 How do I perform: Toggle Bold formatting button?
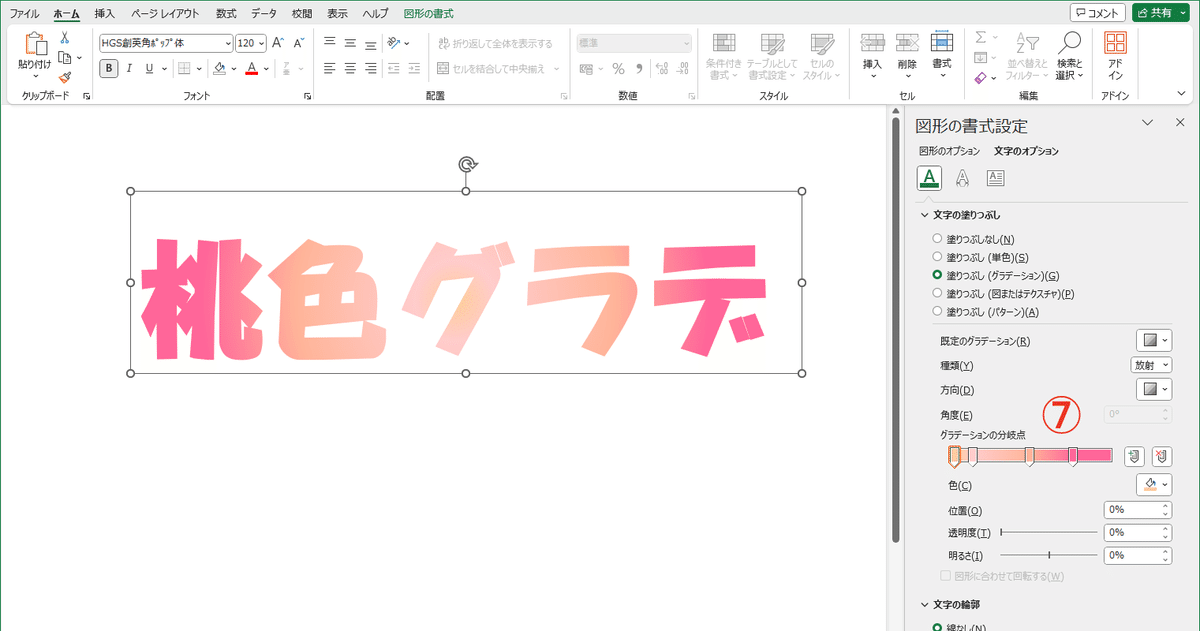pyautogui.click(x=108, y=68)
